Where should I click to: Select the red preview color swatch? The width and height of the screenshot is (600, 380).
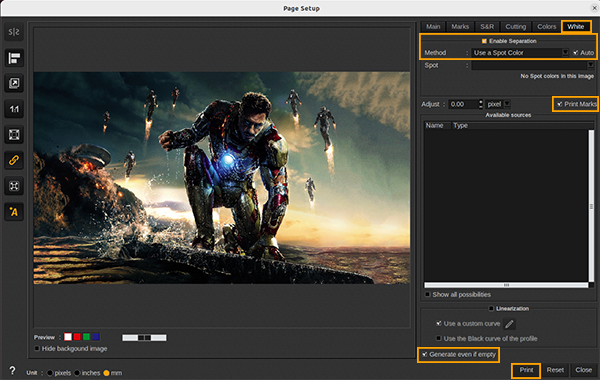click(77, 337)
